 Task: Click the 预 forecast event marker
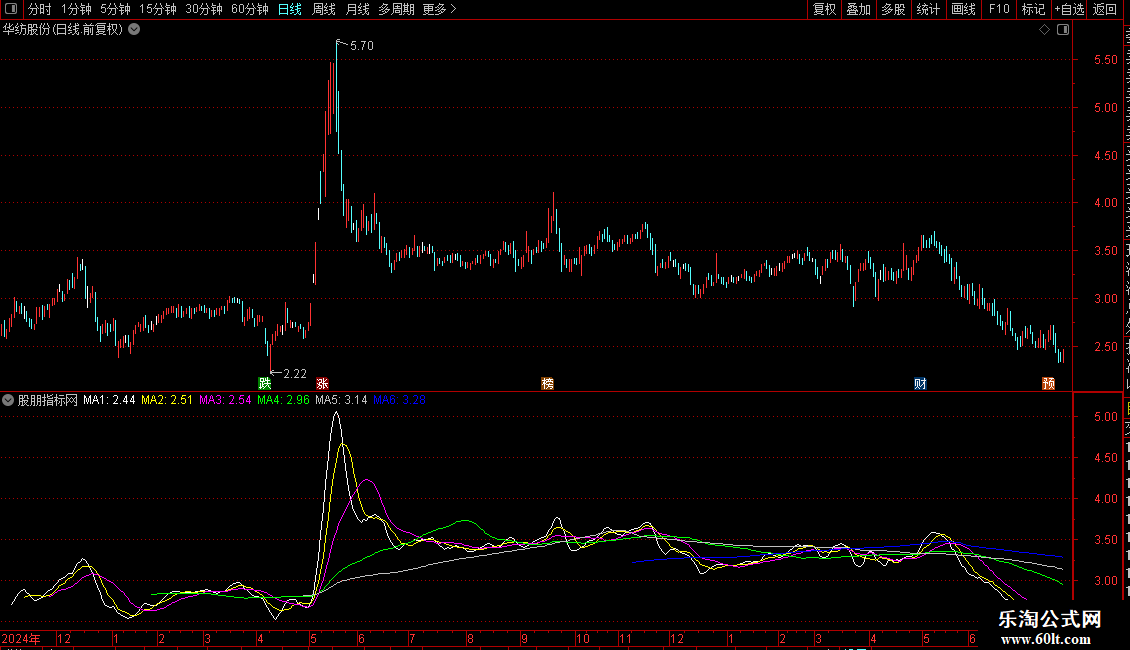pyautogui.click(x=1049, y=383)
